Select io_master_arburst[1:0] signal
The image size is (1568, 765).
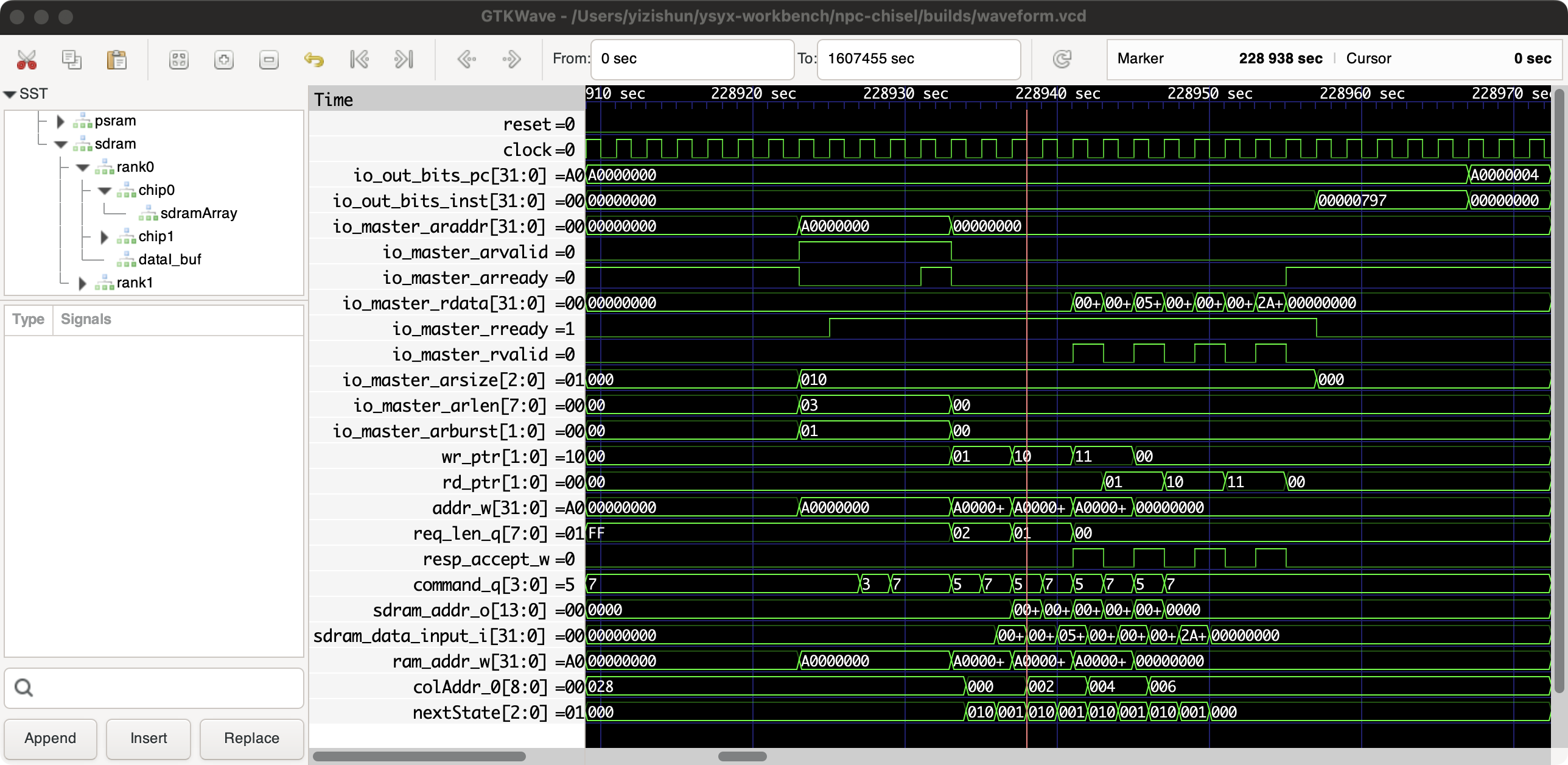(x=447, y=431)
